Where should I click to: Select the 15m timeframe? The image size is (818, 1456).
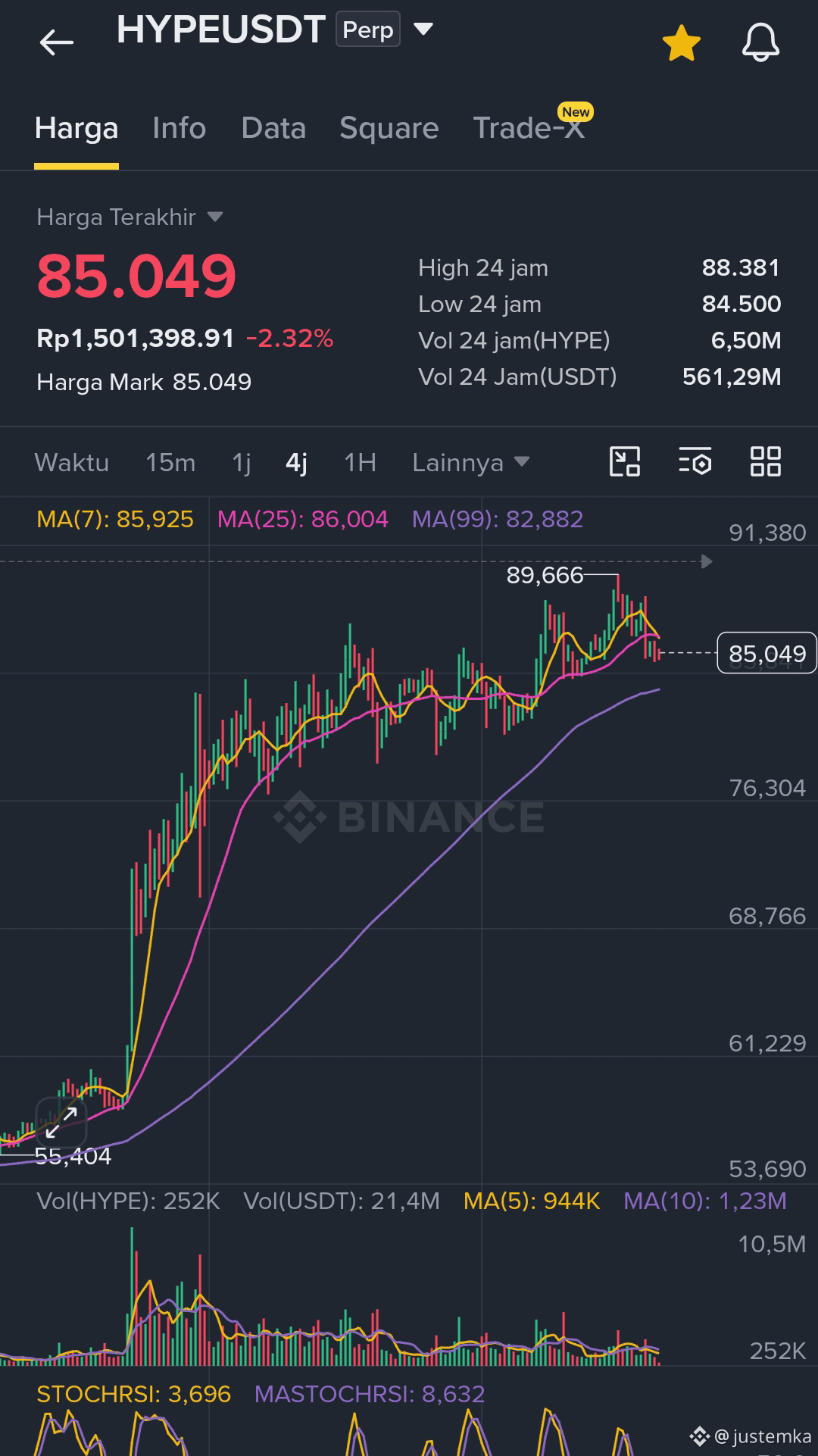click(170, 462)
